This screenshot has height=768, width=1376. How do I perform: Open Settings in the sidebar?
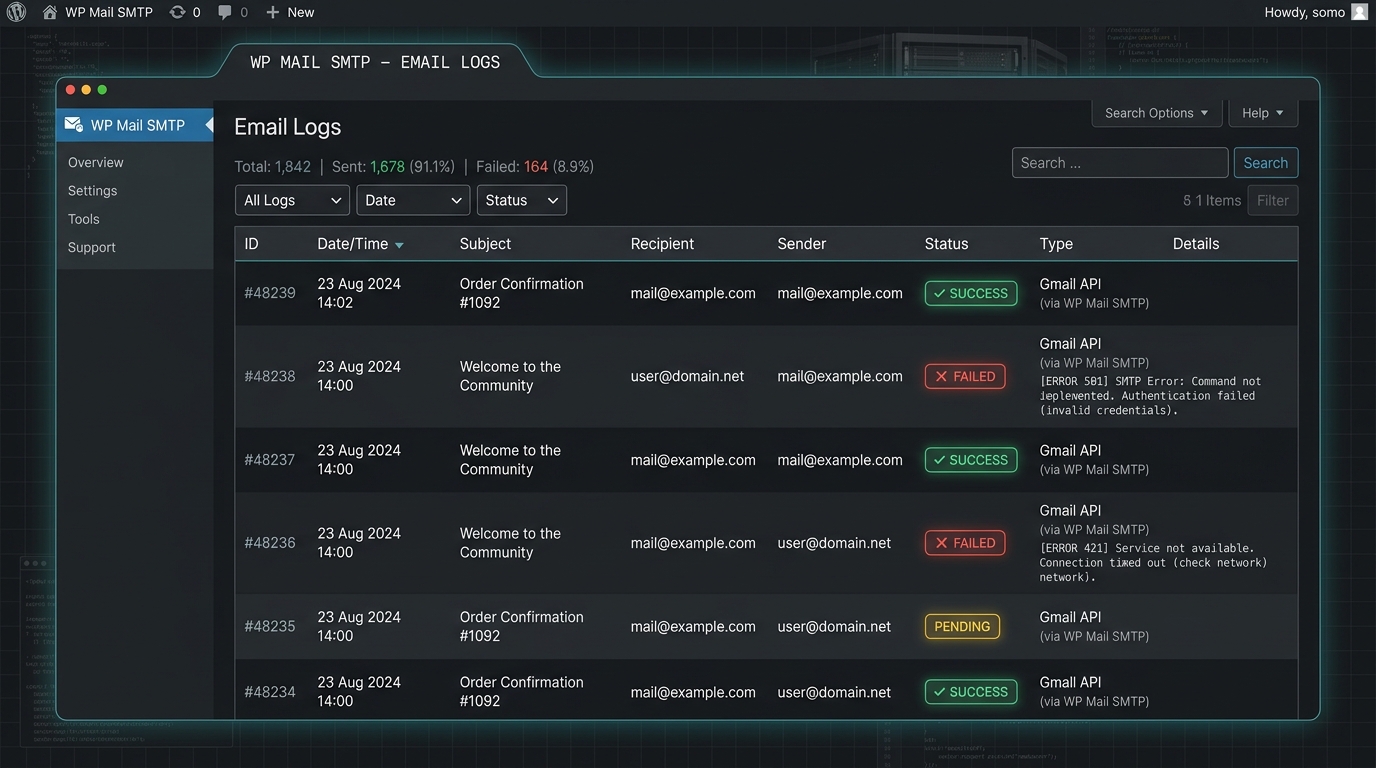(x=92, y=190)
